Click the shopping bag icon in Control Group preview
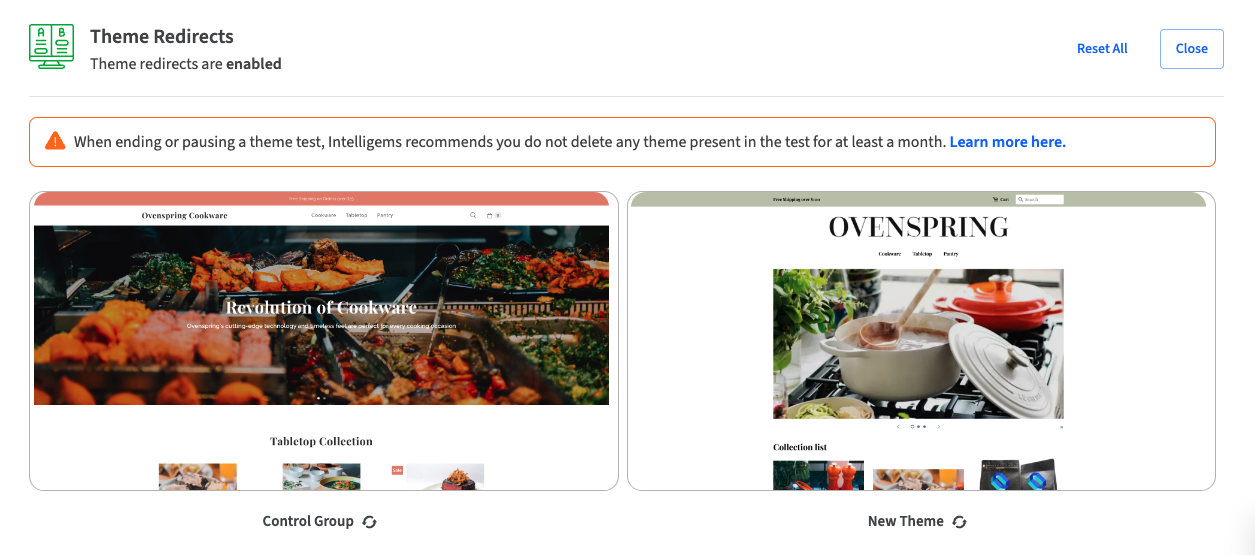Screen dimensions: 1255x555 490,215
